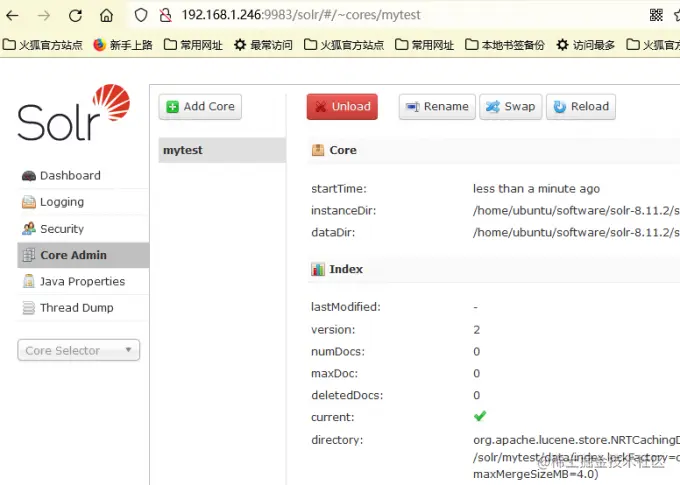Click the Reload core button

(x=581, y=107)
